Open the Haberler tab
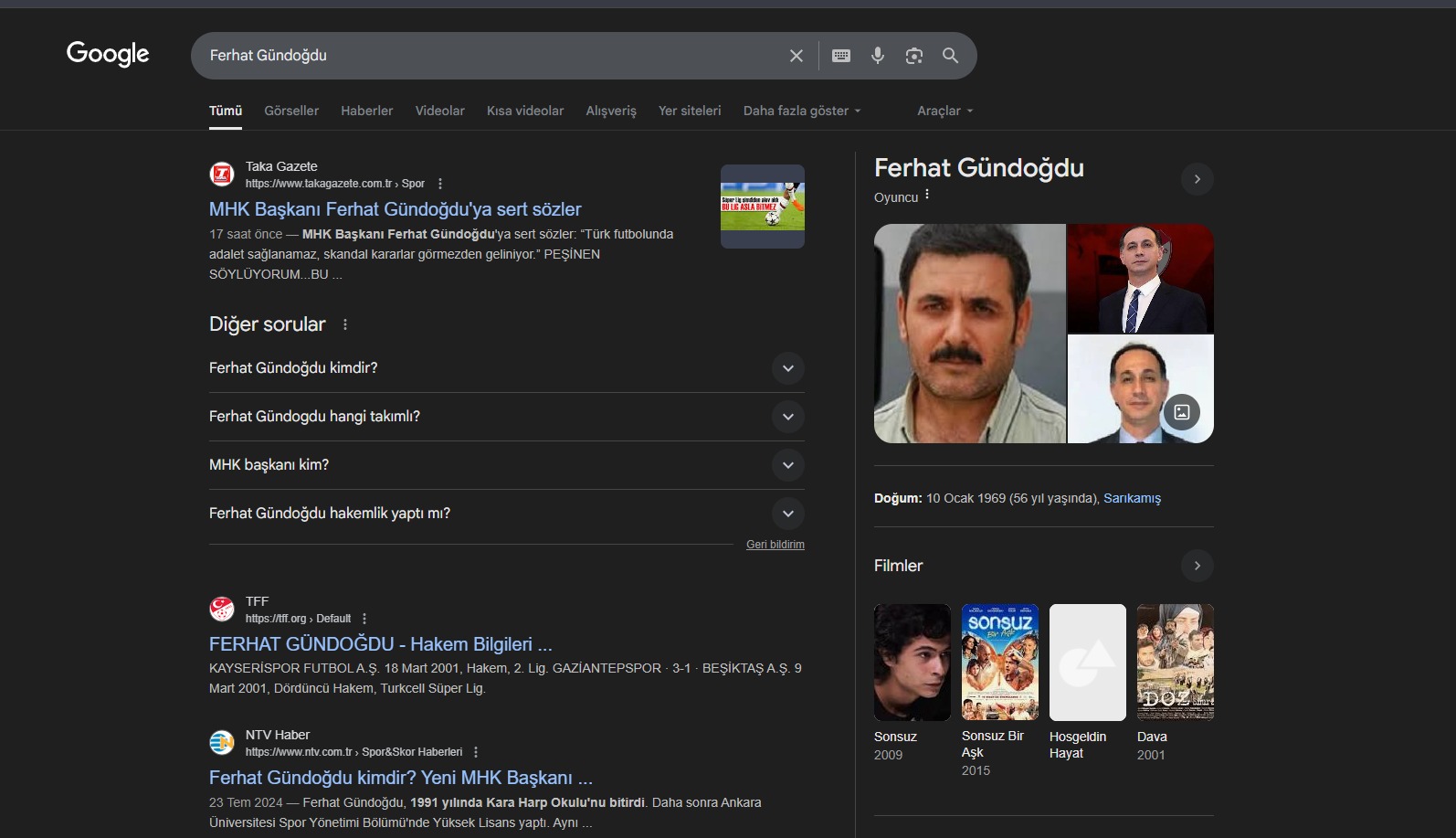 367,111
